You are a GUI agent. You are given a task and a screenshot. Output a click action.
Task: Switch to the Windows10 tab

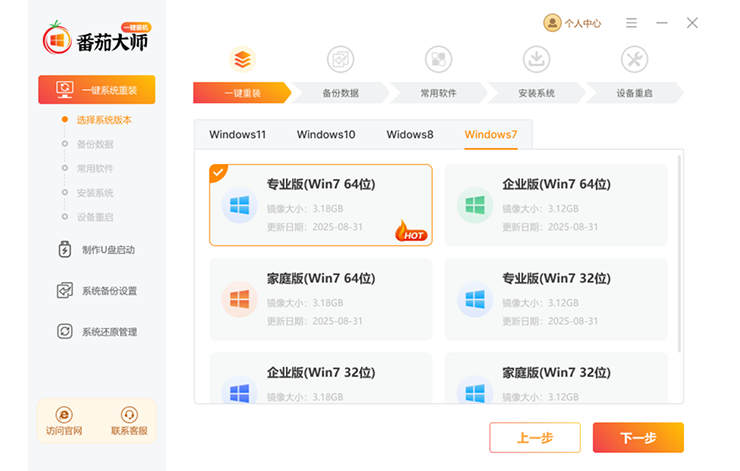coord(326,135)
